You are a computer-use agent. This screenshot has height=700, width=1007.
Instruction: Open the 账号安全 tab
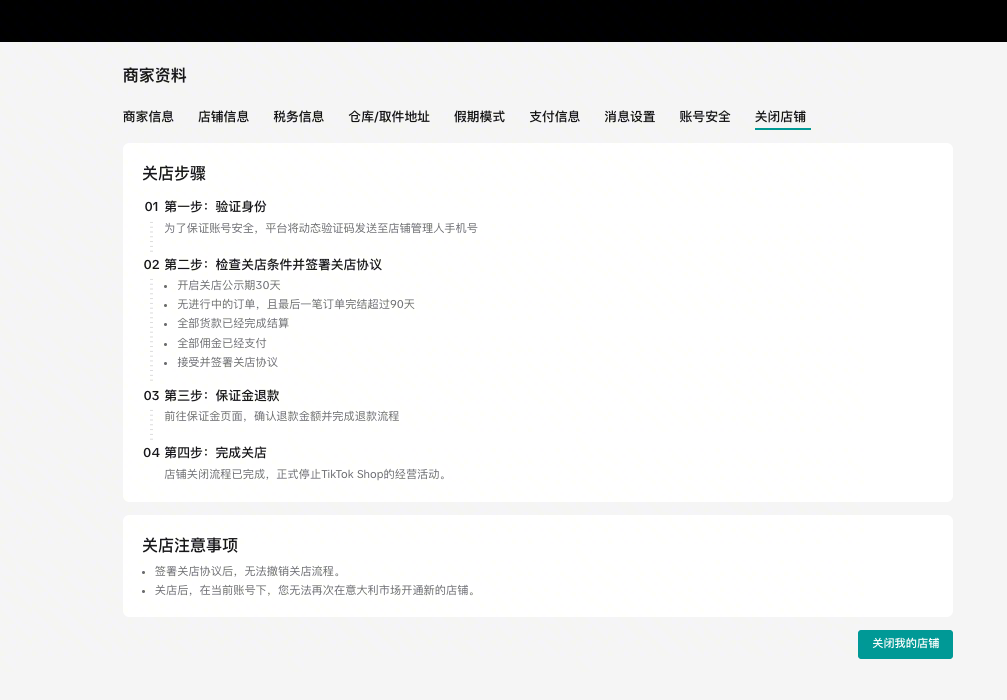[x=704, y=116]
